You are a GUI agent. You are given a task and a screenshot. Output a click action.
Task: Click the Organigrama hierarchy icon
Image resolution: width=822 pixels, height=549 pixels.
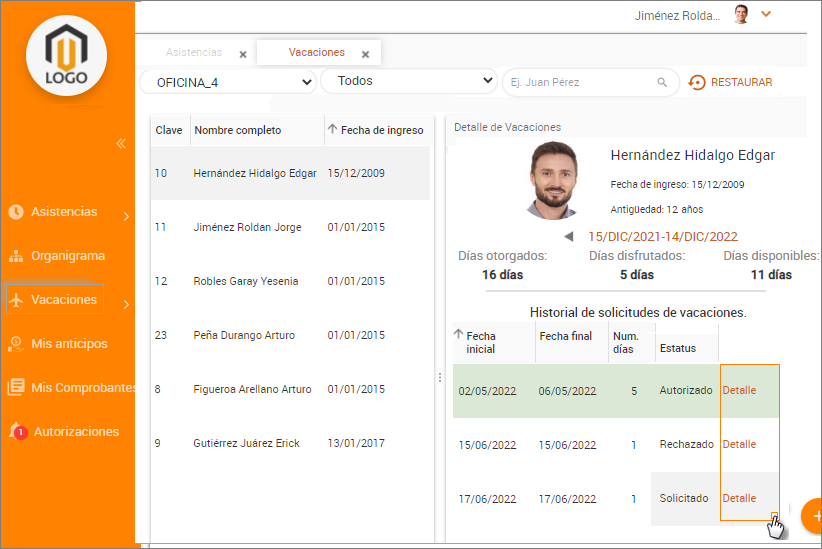[x=16, y=256]
